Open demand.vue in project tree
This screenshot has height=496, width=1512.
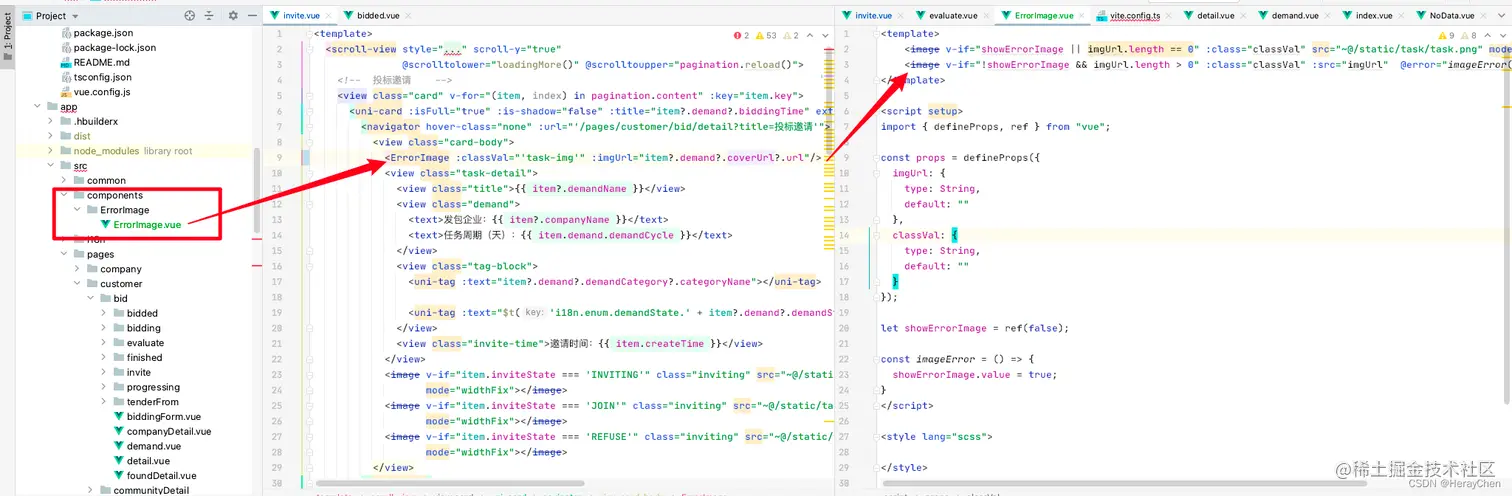click(x=147, y=446)
